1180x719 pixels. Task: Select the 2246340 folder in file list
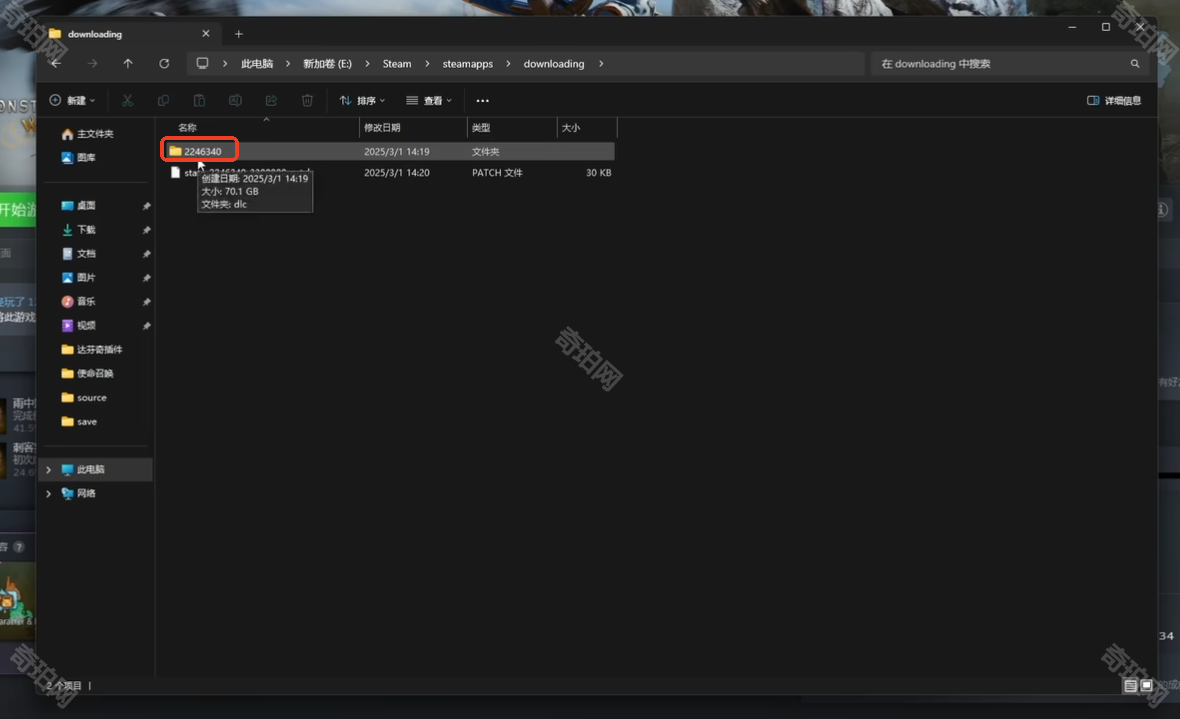(202, 152)
